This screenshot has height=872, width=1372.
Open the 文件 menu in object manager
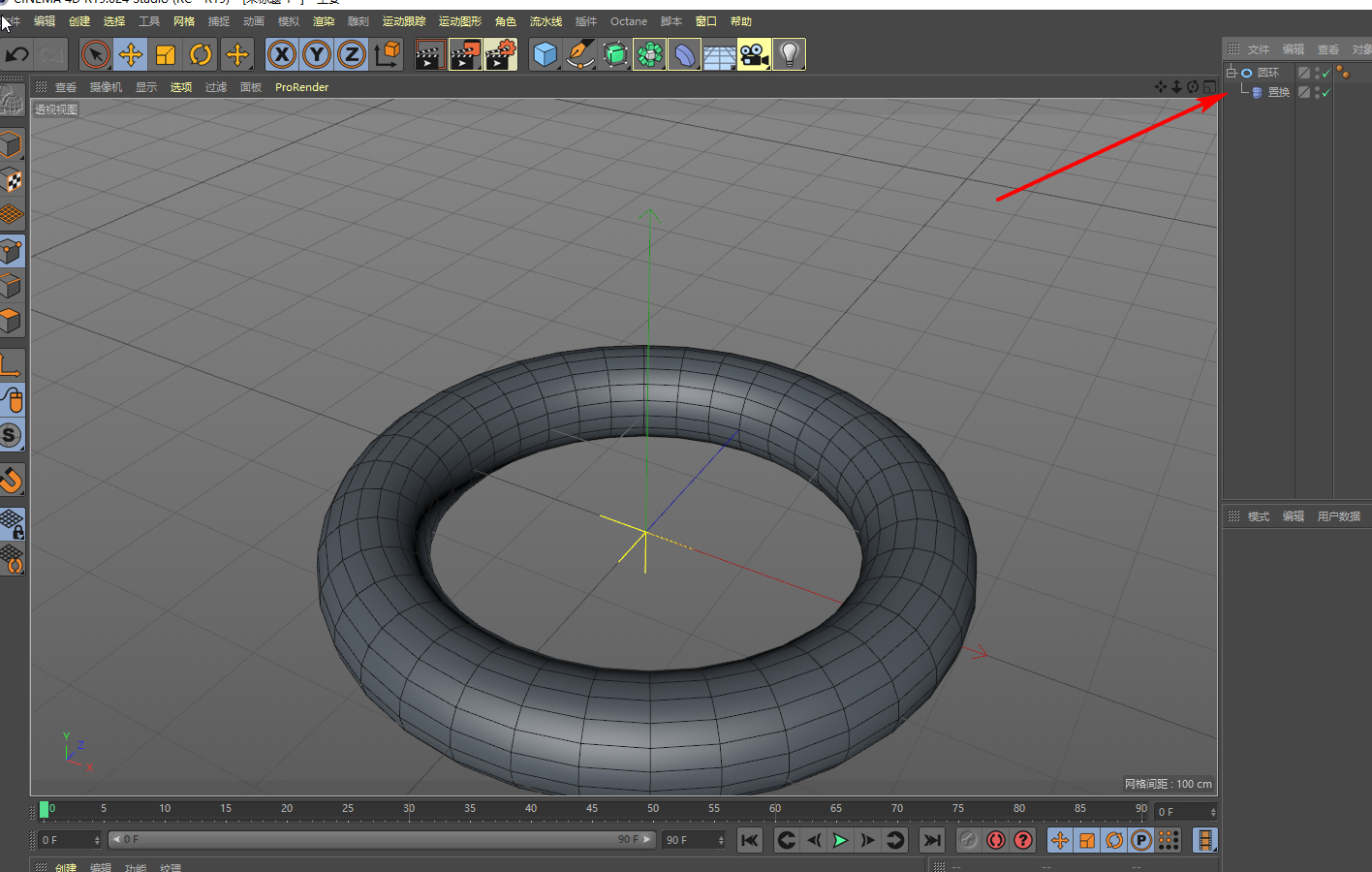[x=1259, y=49]
